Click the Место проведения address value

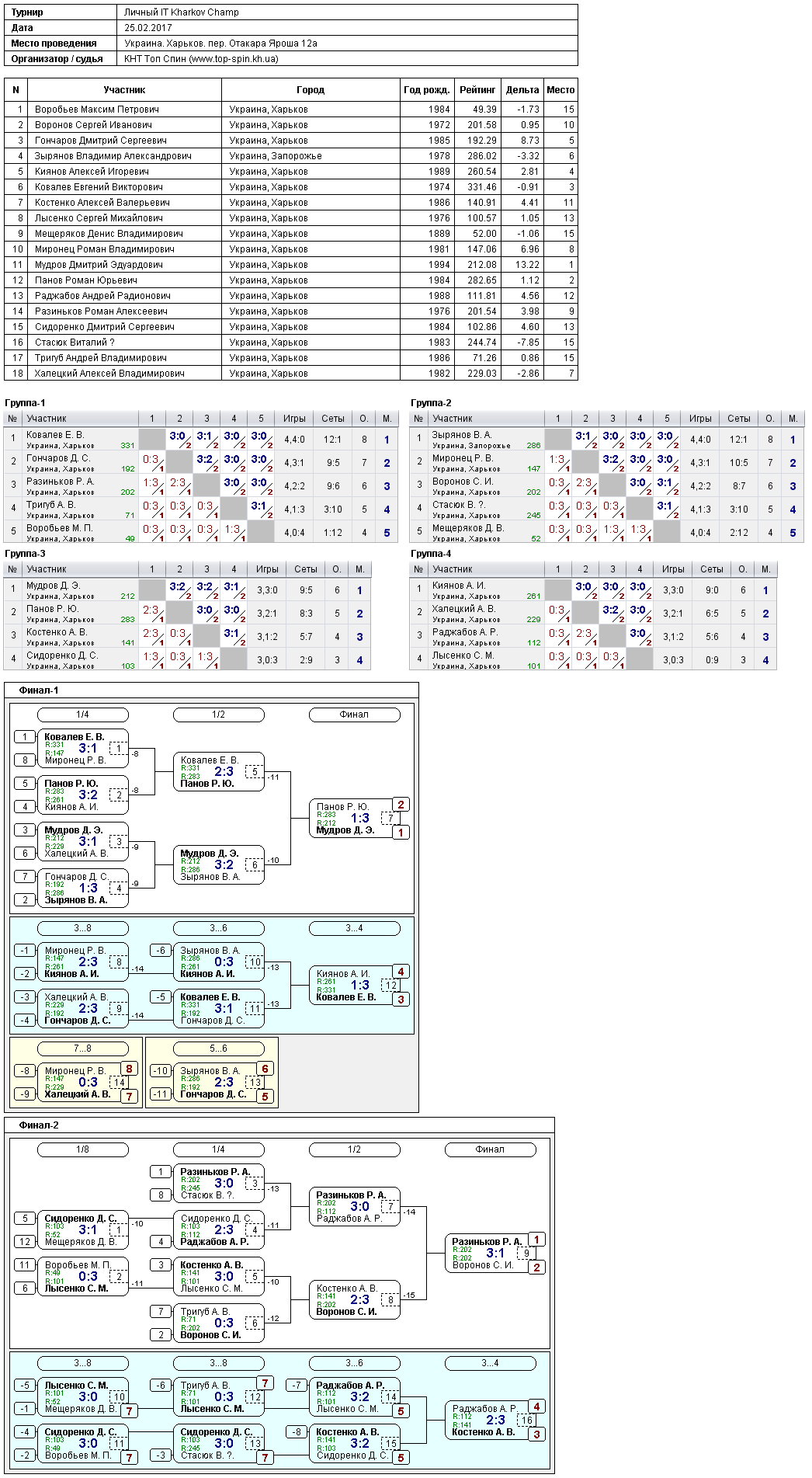pos(221,43)
